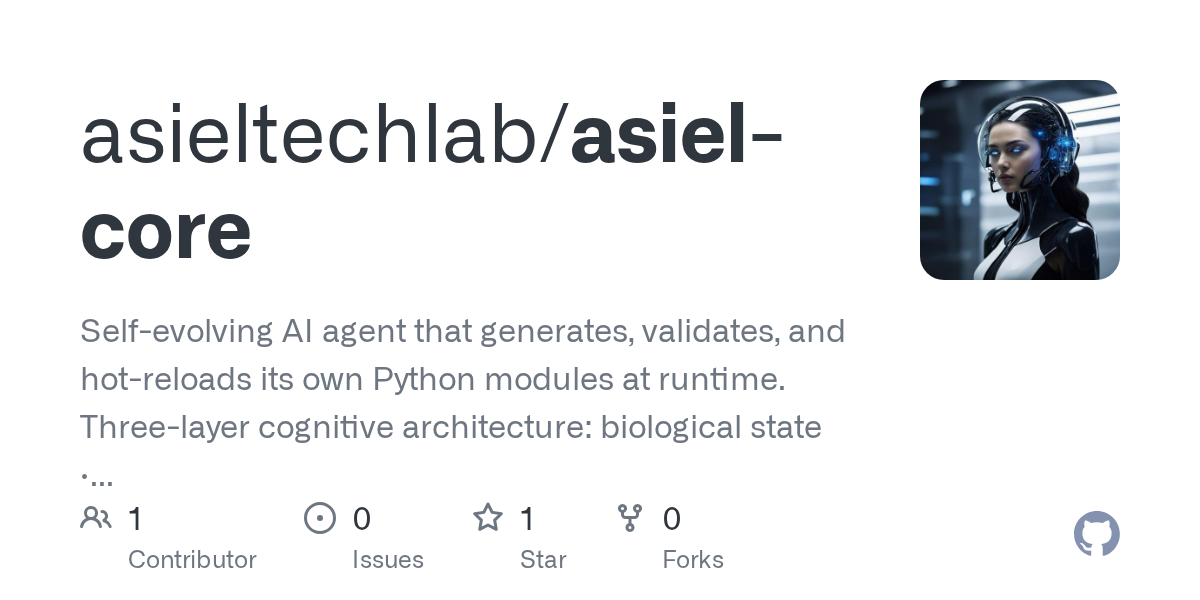Click the "Self-evolving AI agent" description line
Viewport: 1200px width, 600px height.
point(462,331)
